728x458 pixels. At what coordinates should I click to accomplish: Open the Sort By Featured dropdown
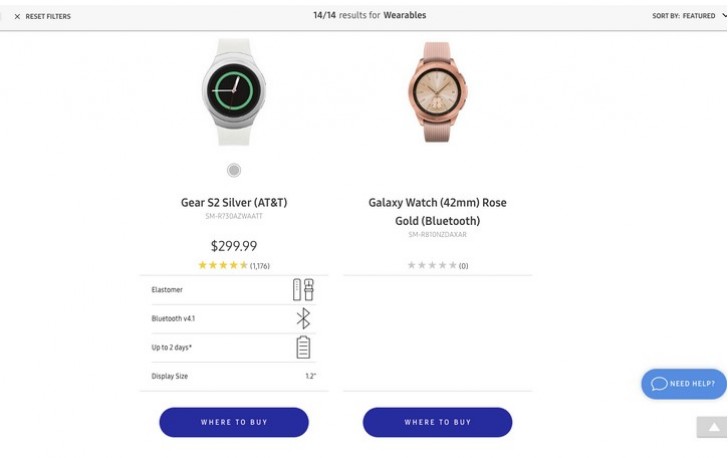pyautogui.click(x=687, y=17)
